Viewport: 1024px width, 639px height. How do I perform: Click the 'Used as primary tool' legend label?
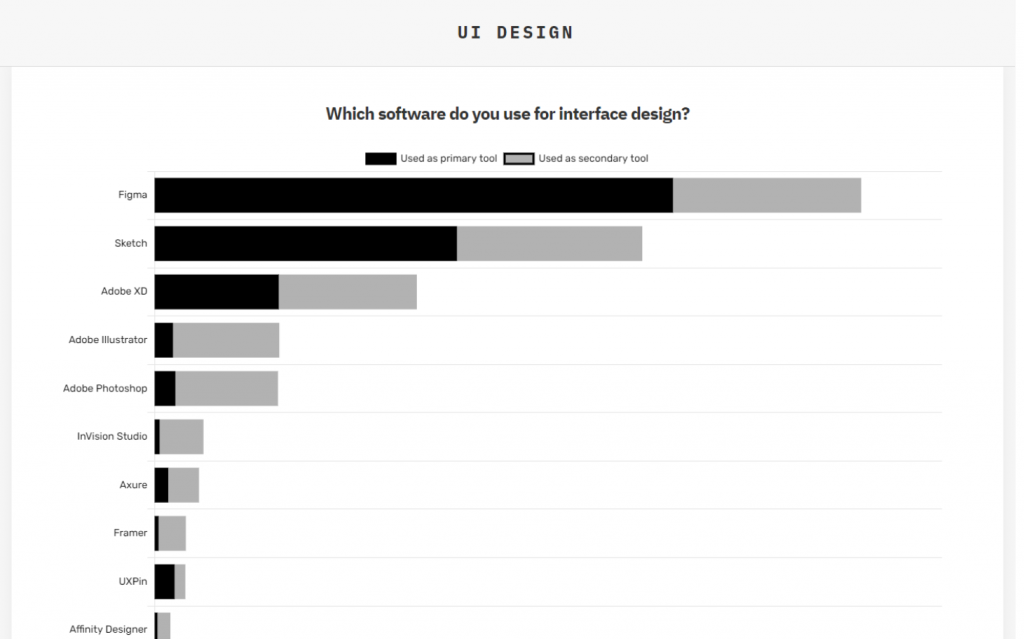click(449, 159)
